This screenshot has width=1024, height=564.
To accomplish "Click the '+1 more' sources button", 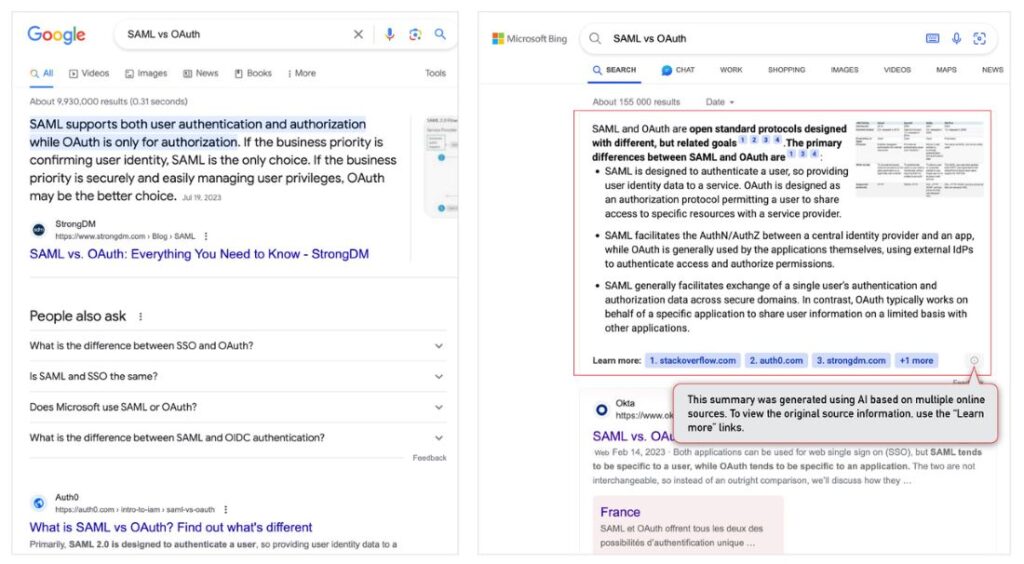I will (915, 360).
